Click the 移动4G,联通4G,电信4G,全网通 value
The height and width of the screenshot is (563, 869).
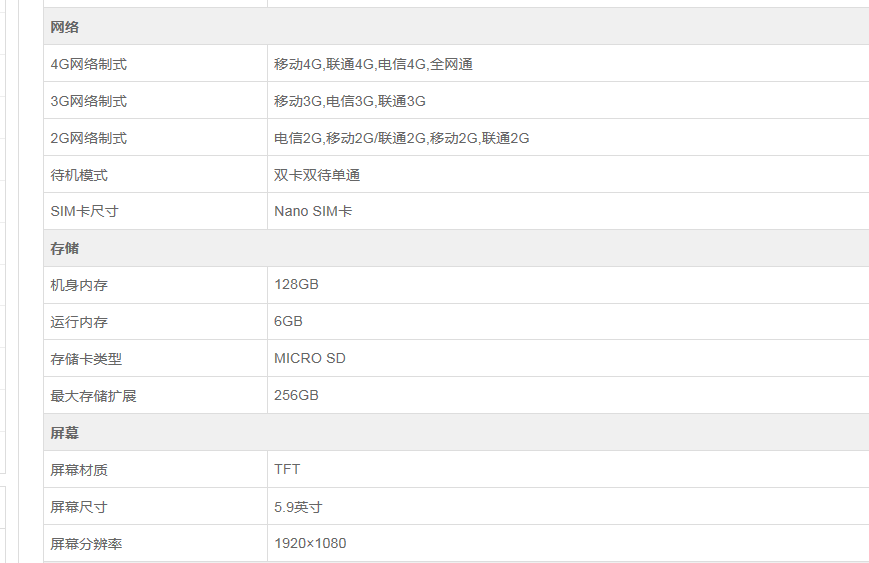[x=373, y=64]
